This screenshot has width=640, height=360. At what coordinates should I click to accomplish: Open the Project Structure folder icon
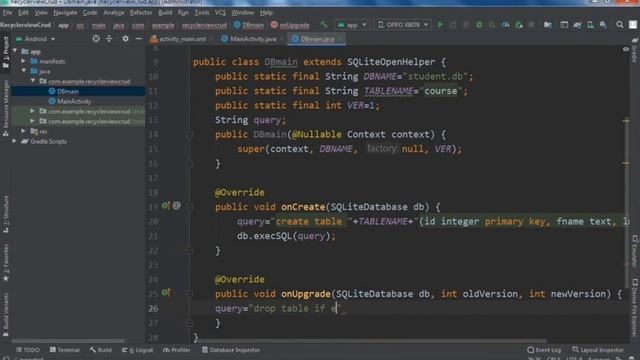[x=548, y=25]
